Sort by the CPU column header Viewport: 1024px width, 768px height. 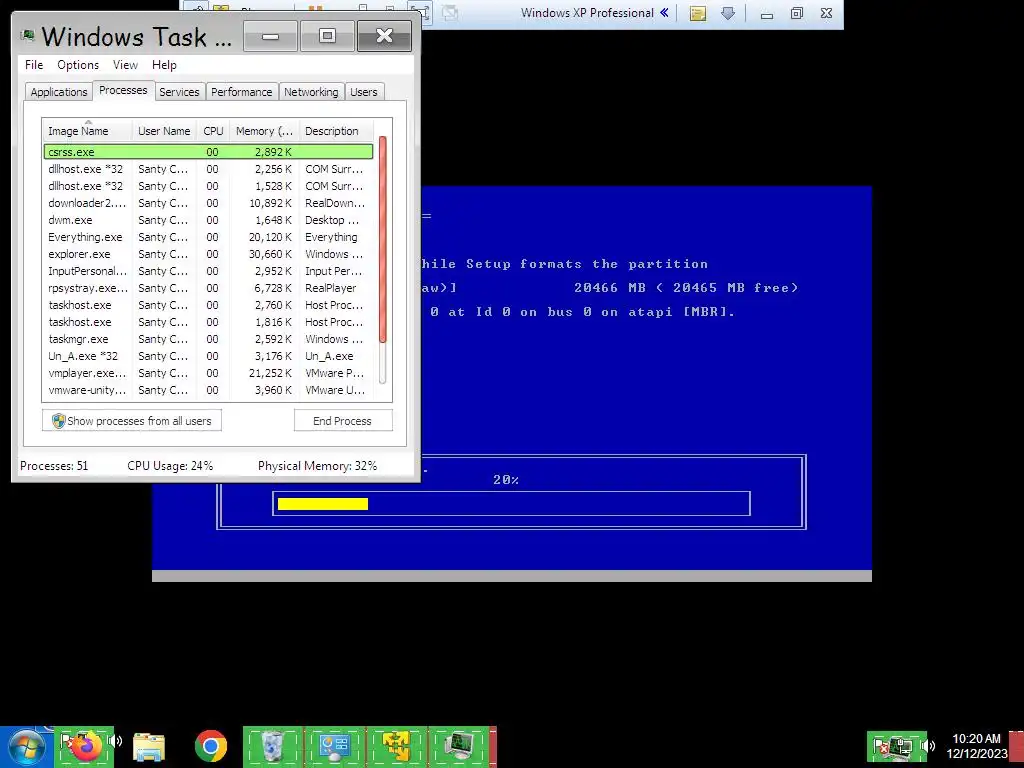pyautogui.click(x=213, y=131)
